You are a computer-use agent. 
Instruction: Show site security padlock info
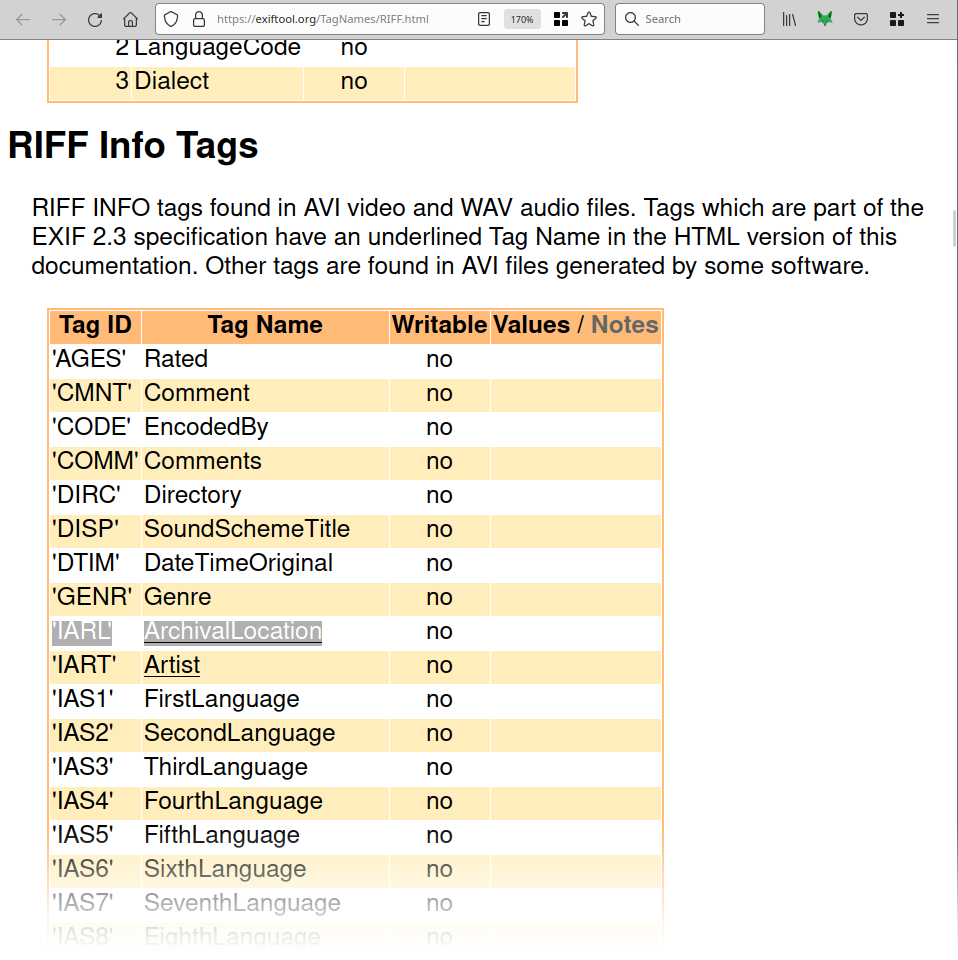click(198, 19)
